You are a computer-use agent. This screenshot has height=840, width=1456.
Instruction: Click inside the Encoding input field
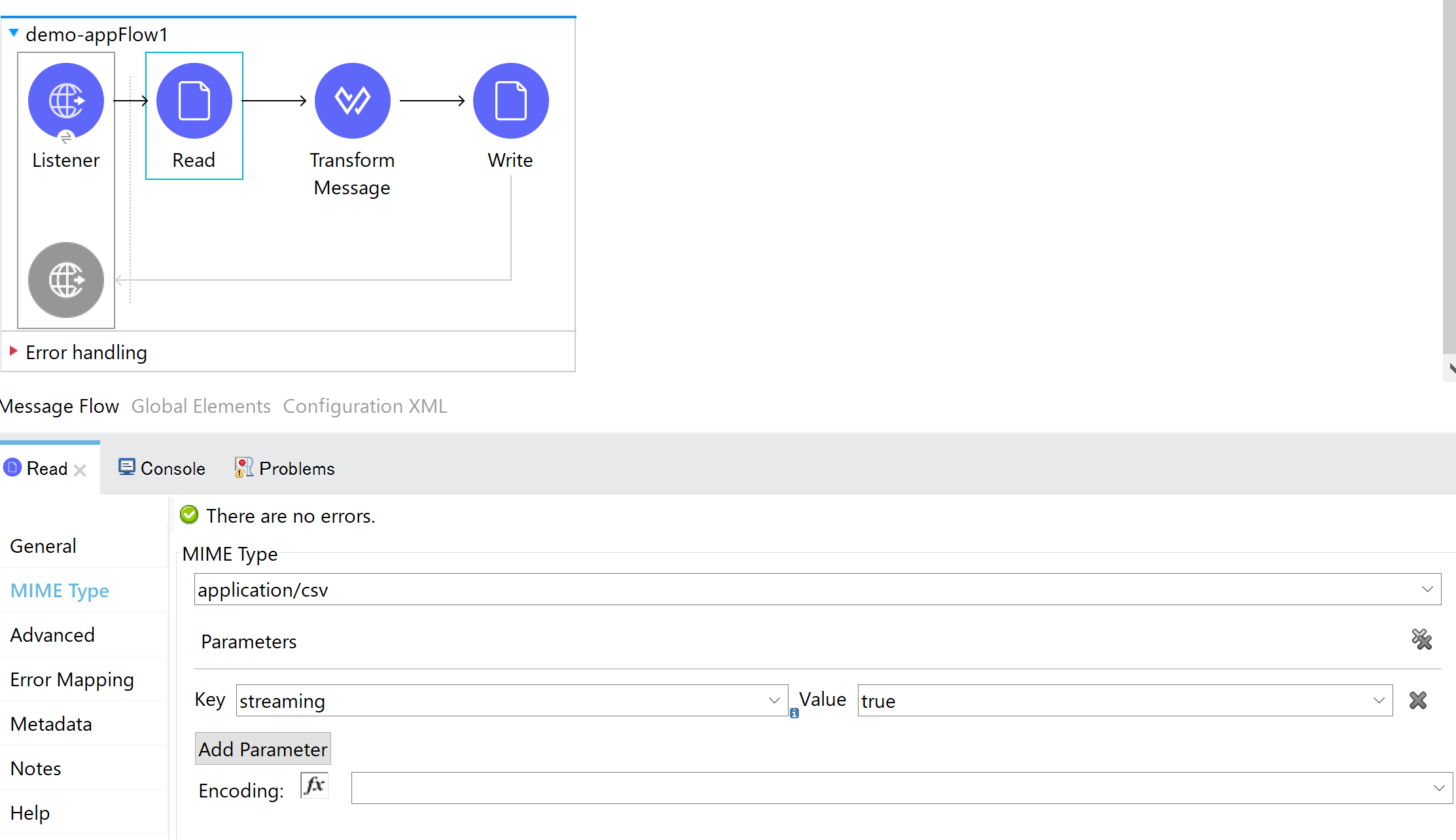click(890, 788)
